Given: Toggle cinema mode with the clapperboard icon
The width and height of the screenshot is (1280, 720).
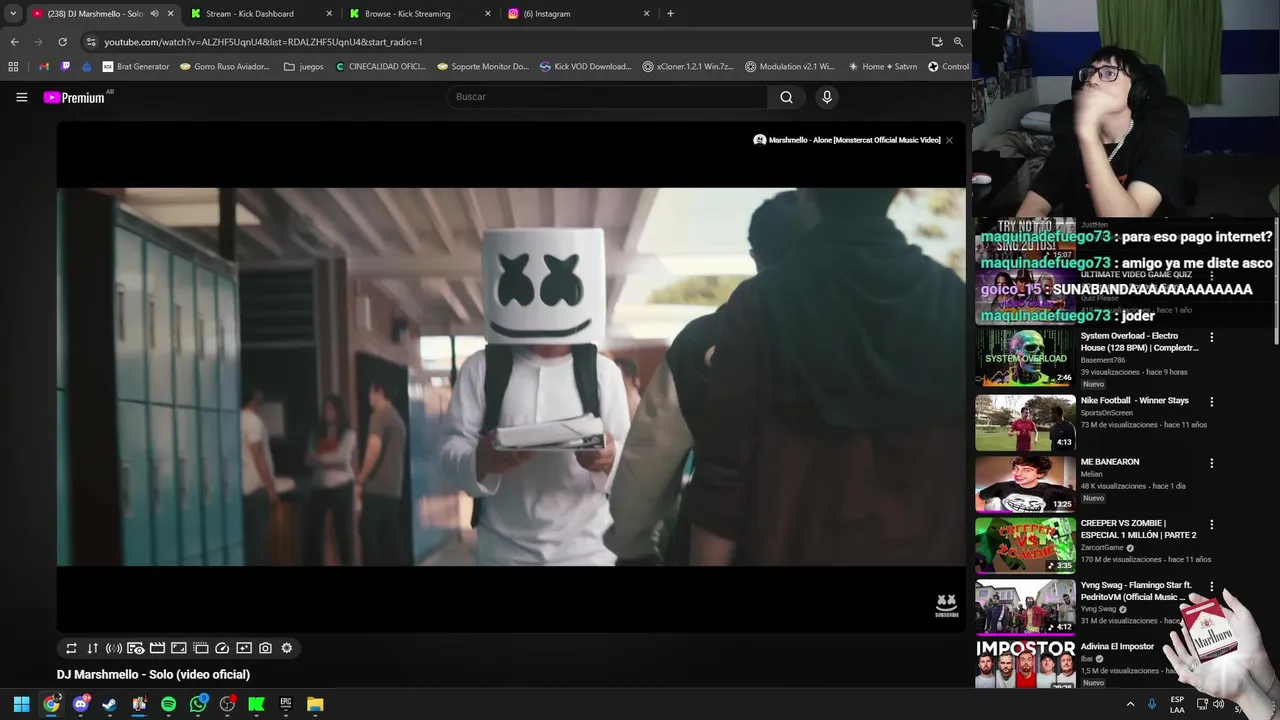Looking at the screenshot, I should click(x=157, y=648).
